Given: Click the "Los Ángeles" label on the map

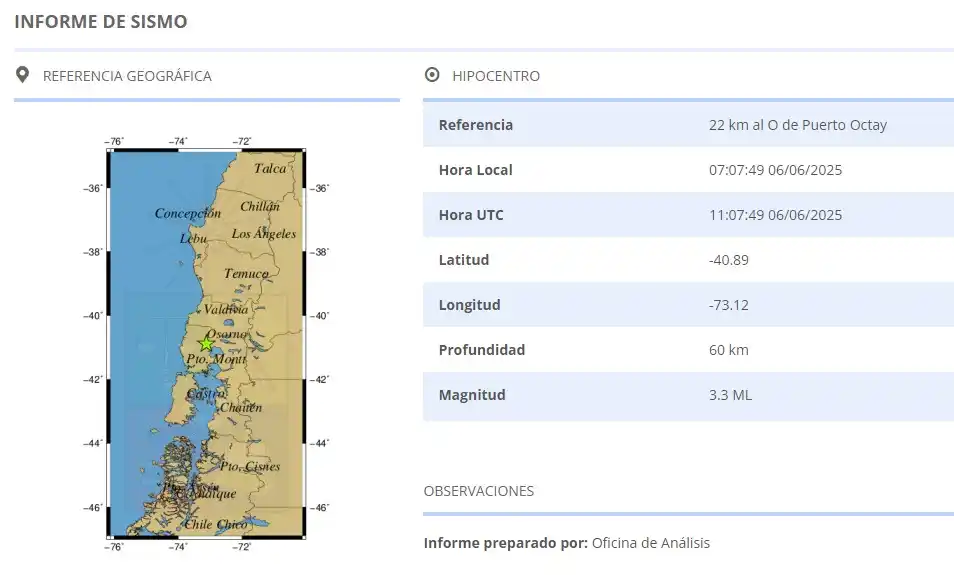Looking at the screenshot, I should 263,234.
